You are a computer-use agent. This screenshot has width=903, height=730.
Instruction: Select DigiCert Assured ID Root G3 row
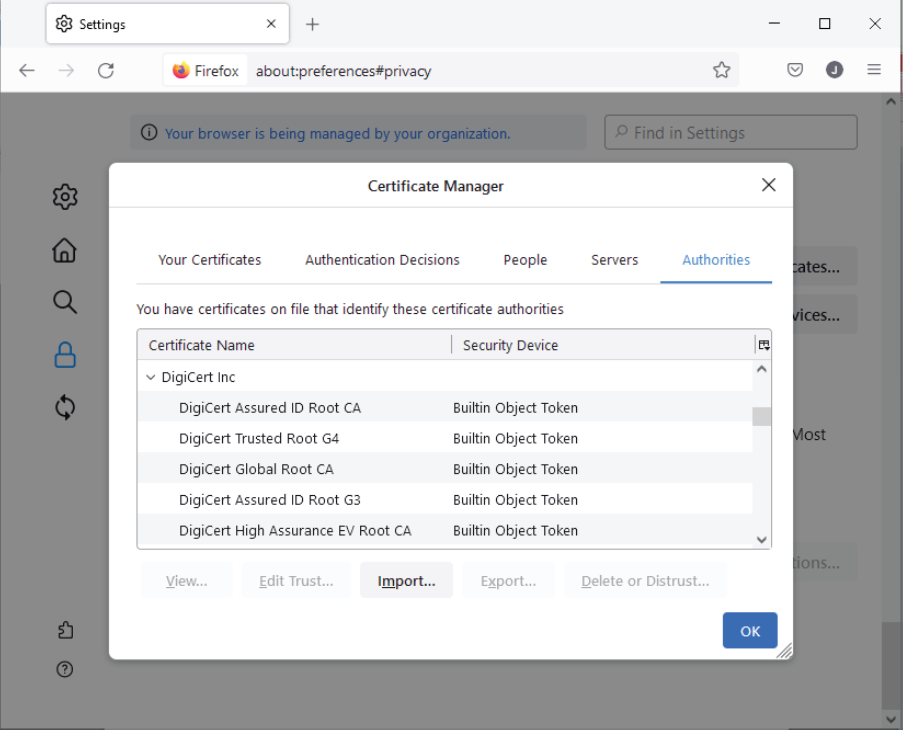coord(445,500)
